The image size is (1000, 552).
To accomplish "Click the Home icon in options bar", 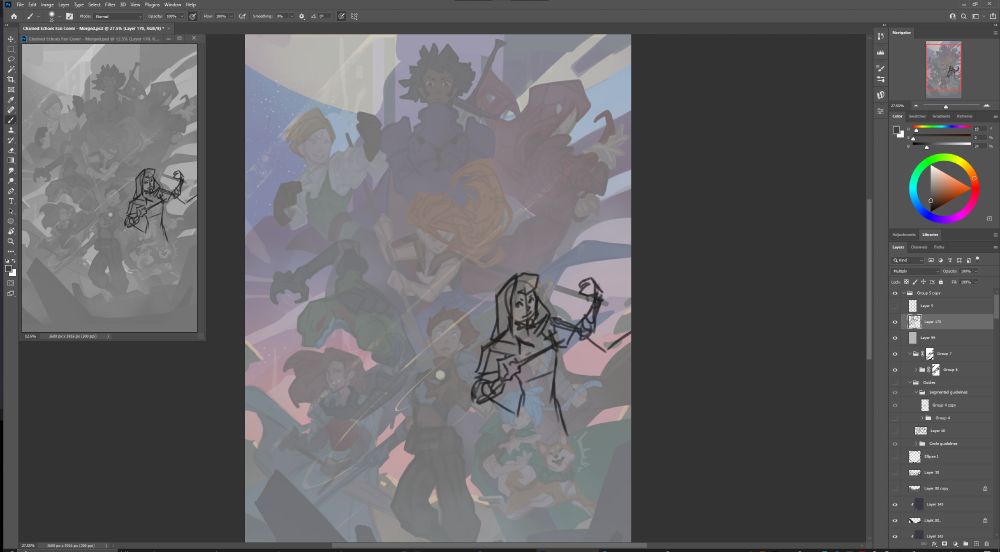I will tap(13, 16).
